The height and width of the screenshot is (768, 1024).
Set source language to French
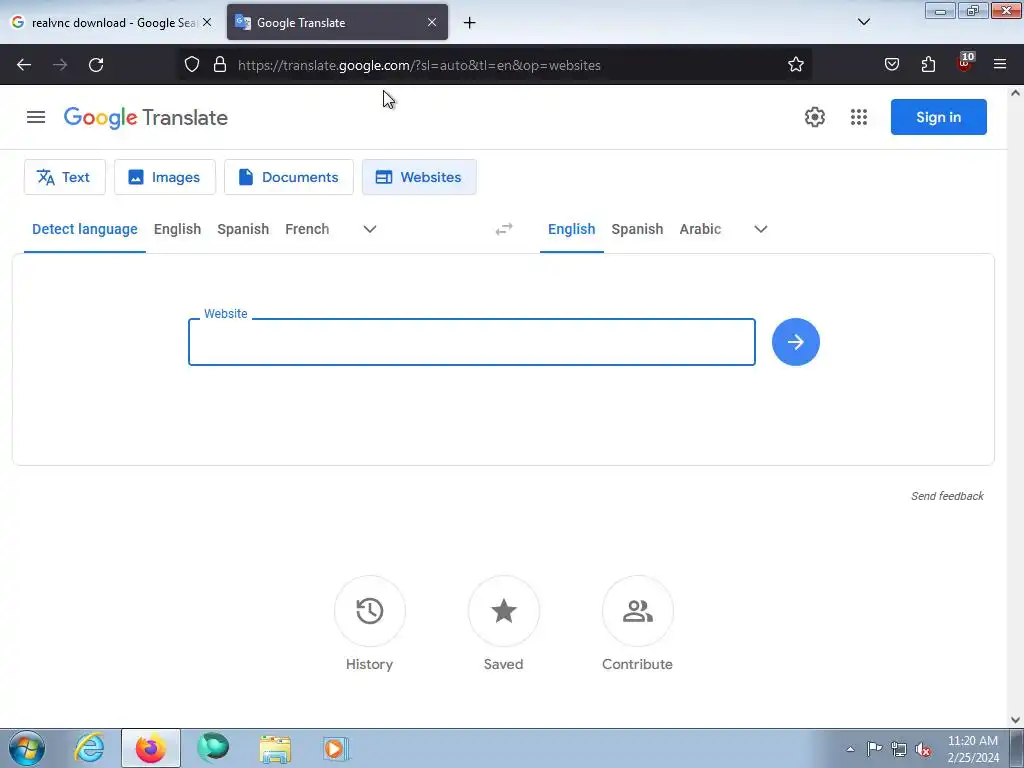tap(307, 229)
